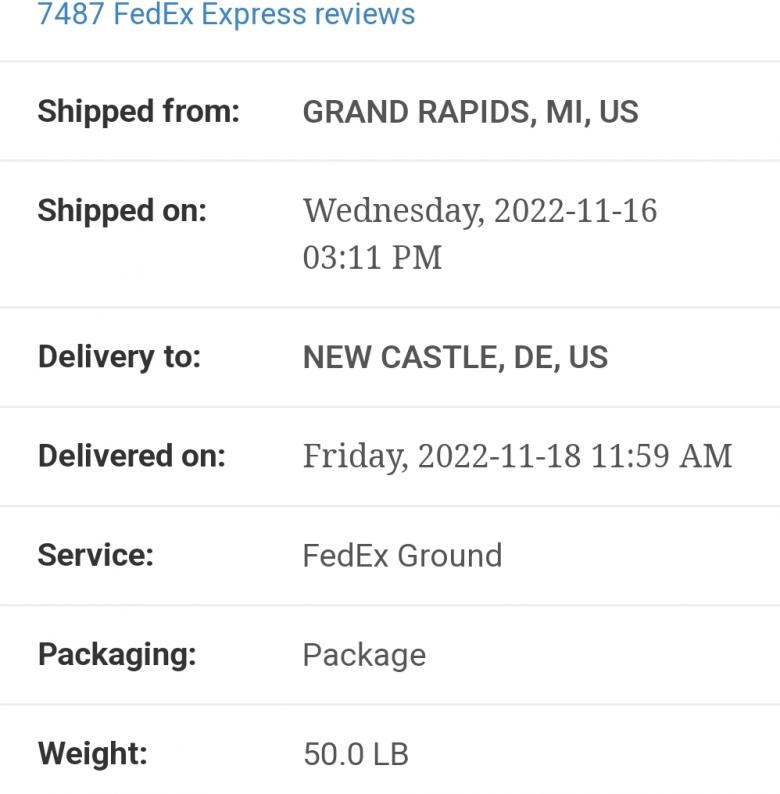Click the "Delivery to:" label
The height and width of the screenshot is (794, 780).
tap(119, 357)
